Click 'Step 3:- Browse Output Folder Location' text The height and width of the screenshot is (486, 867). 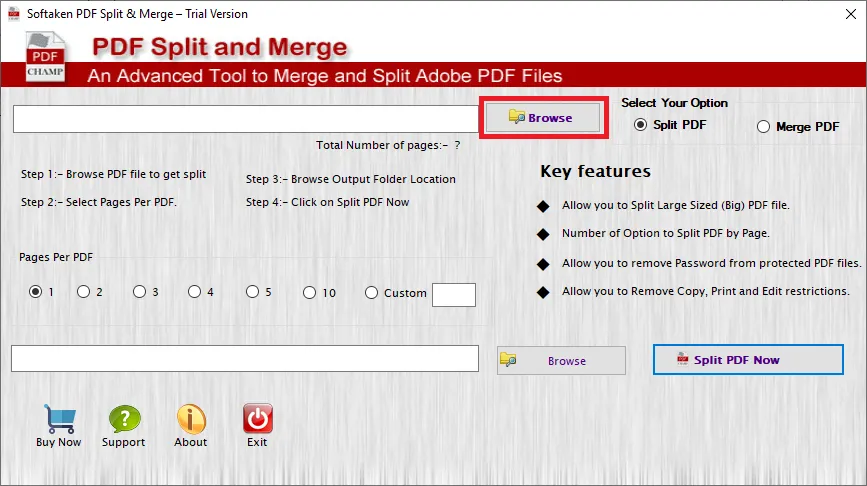351,179
